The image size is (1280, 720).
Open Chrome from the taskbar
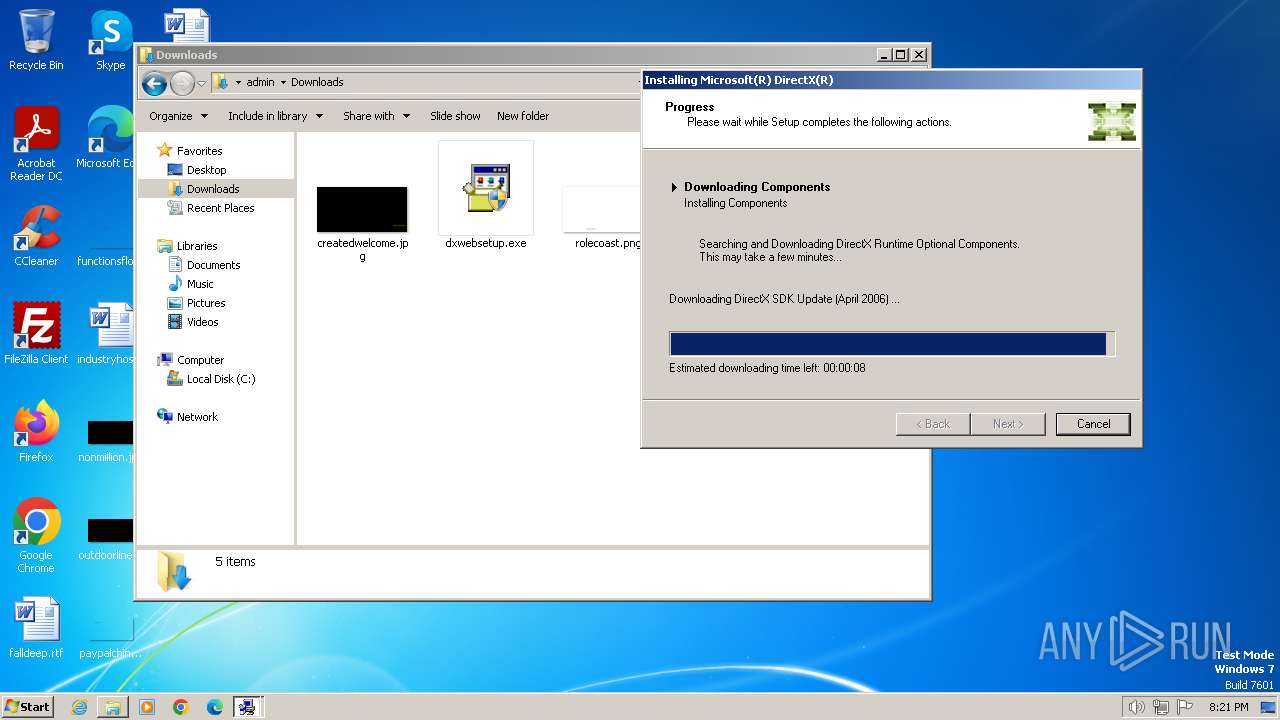point(181,707)
